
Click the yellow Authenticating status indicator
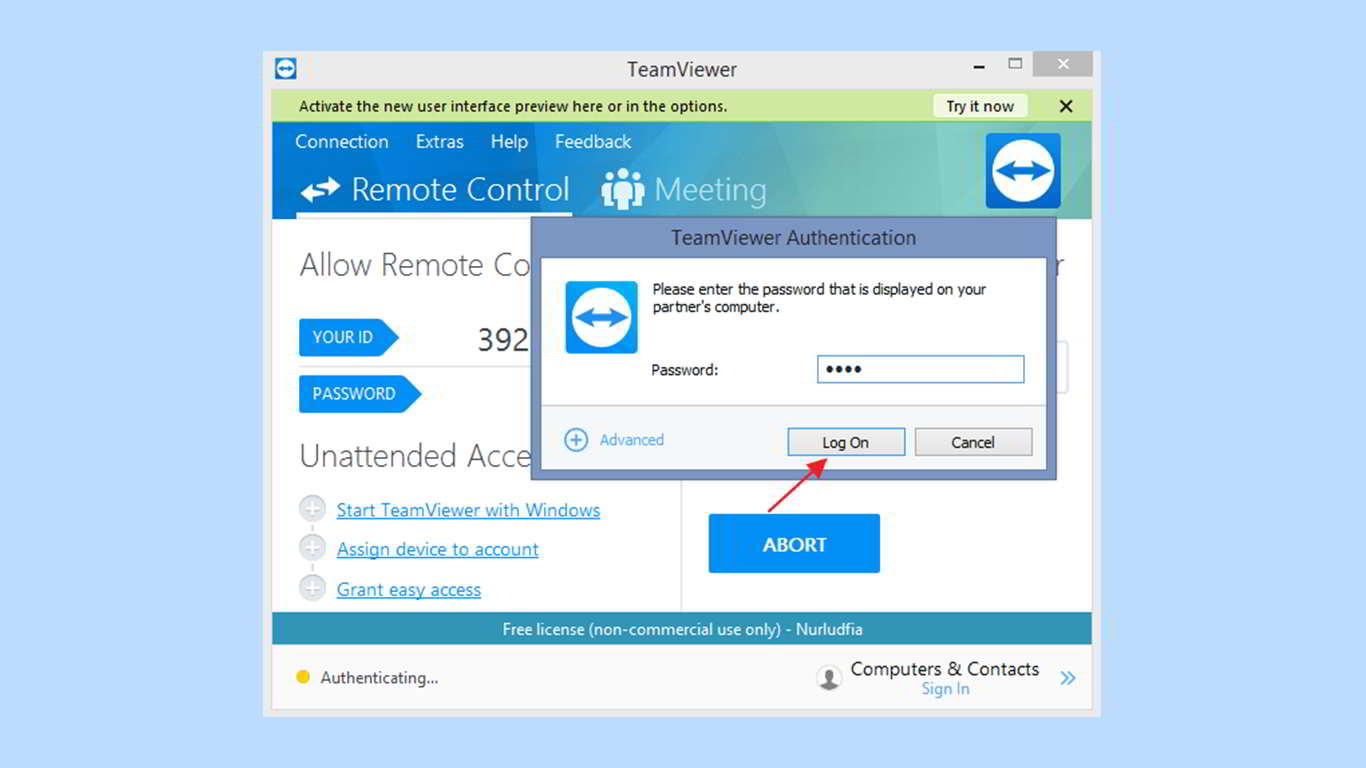click(303, 677)
